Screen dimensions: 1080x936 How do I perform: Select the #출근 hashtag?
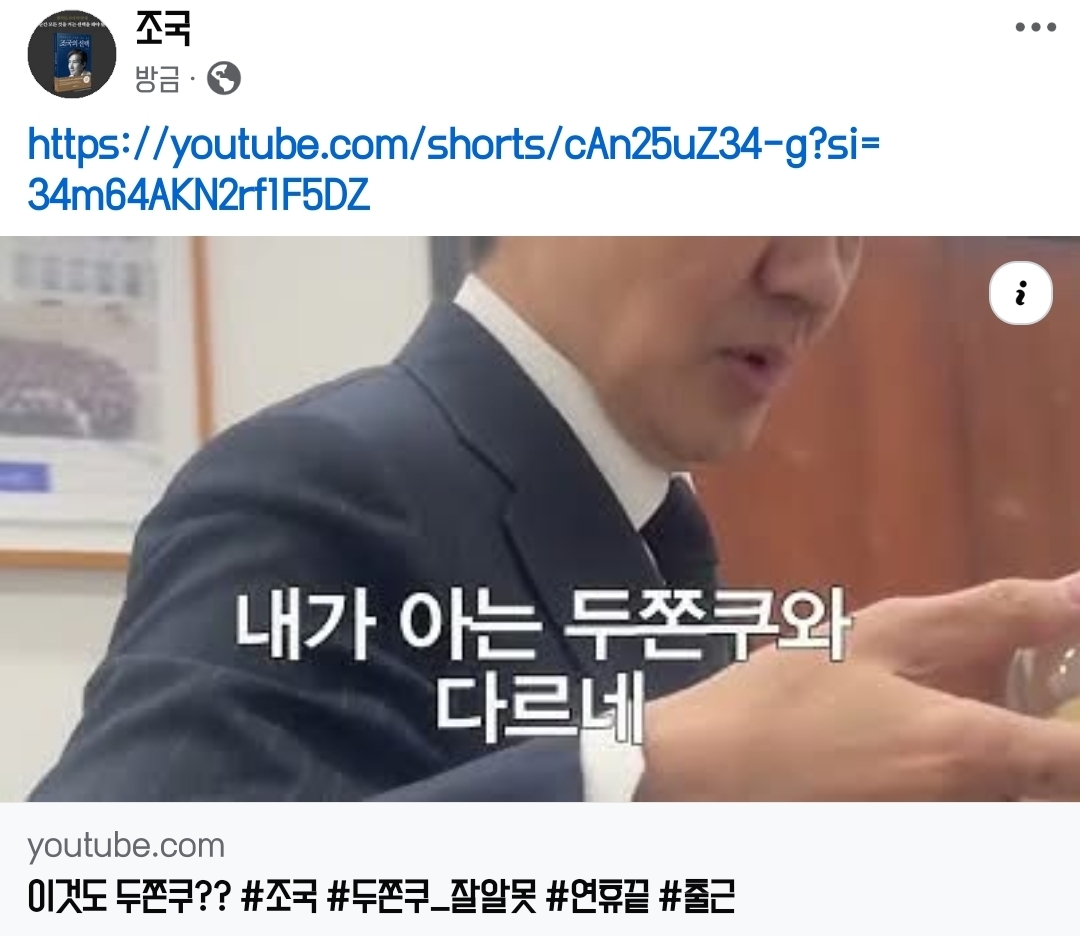[697, 896]
